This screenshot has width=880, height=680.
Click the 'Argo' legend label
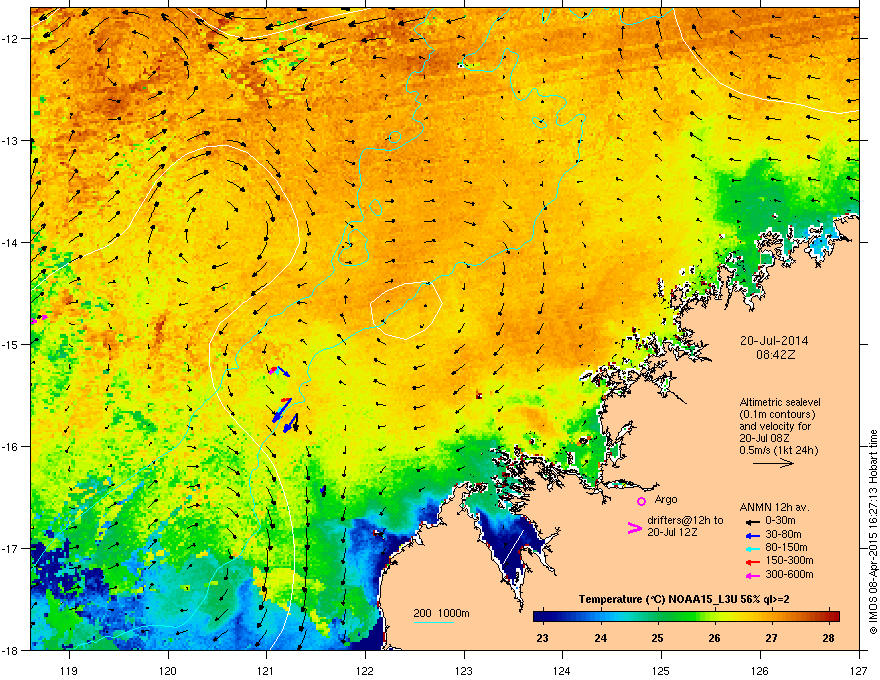(666, 499)
